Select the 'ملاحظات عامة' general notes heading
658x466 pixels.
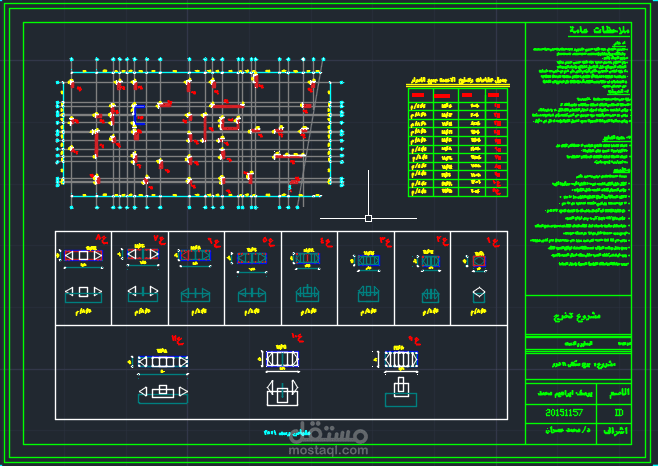tap(599, 30)
